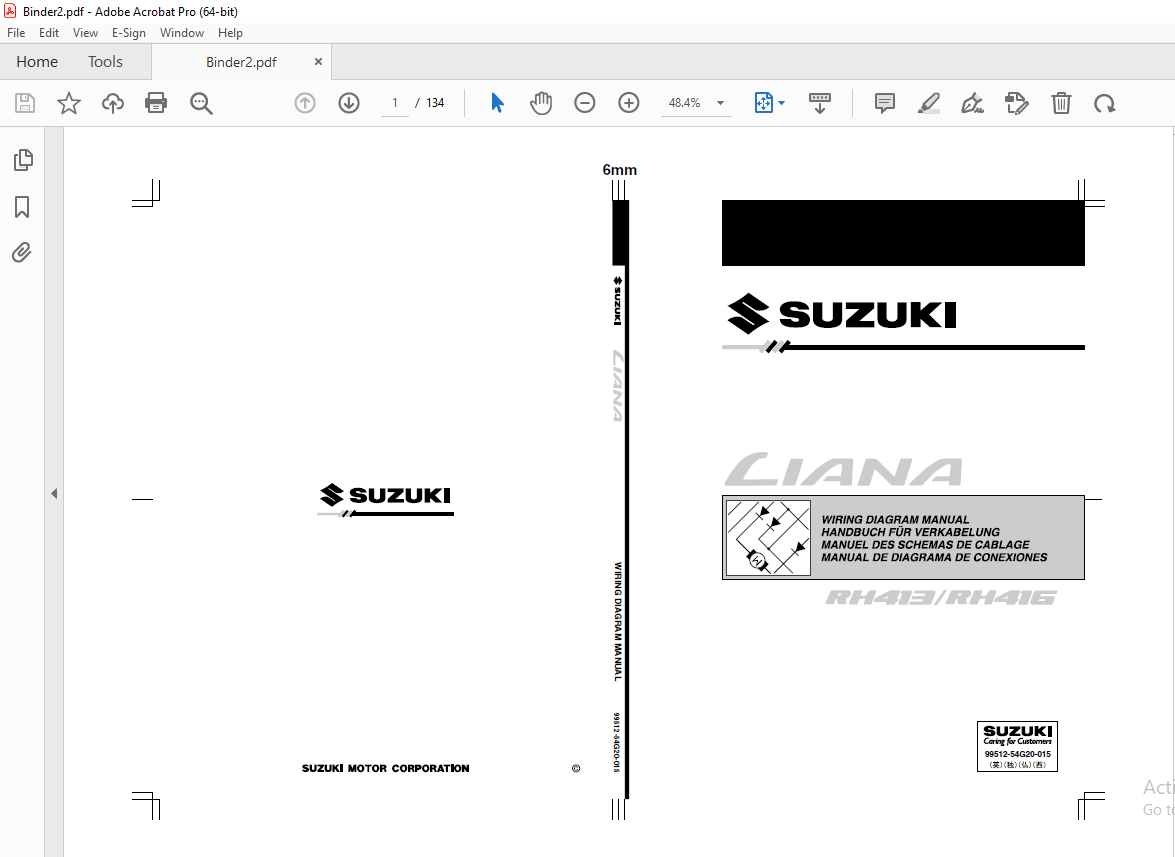Open the E-Sign menu

pyautogui.click(x=129, y=33)
